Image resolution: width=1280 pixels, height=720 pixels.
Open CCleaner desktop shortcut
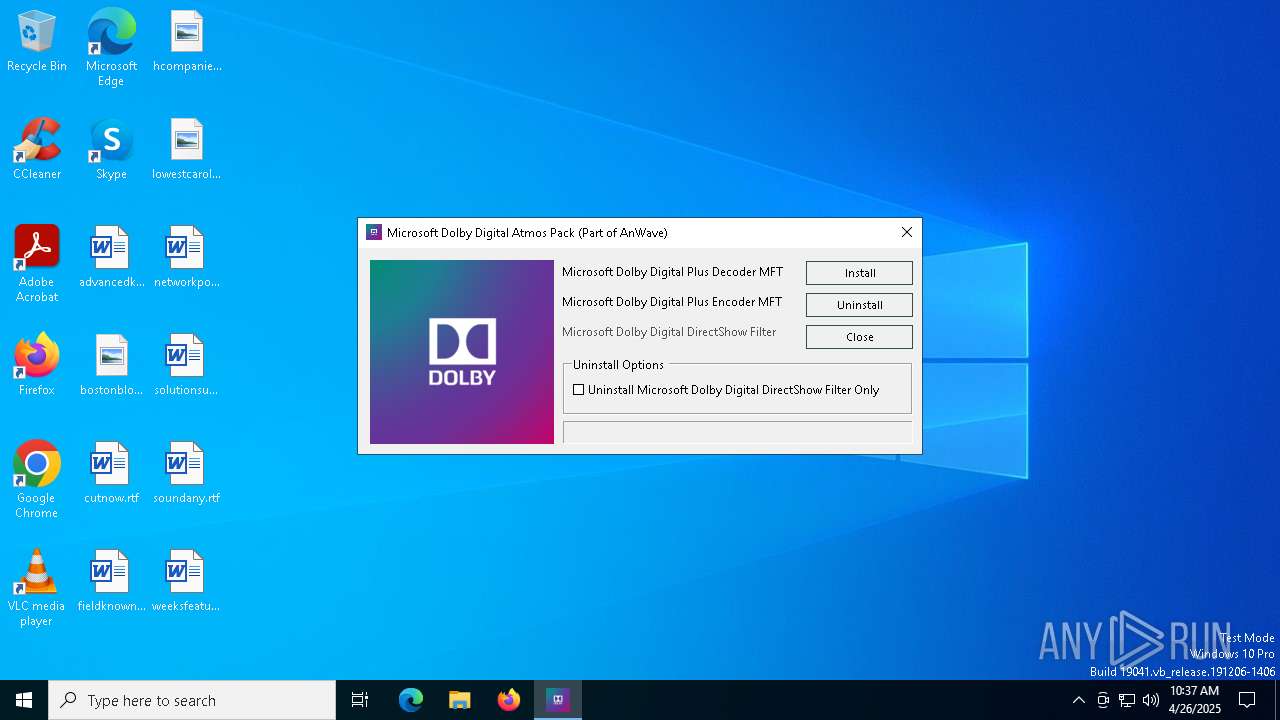pyautogui.click(x=37, y=149)
